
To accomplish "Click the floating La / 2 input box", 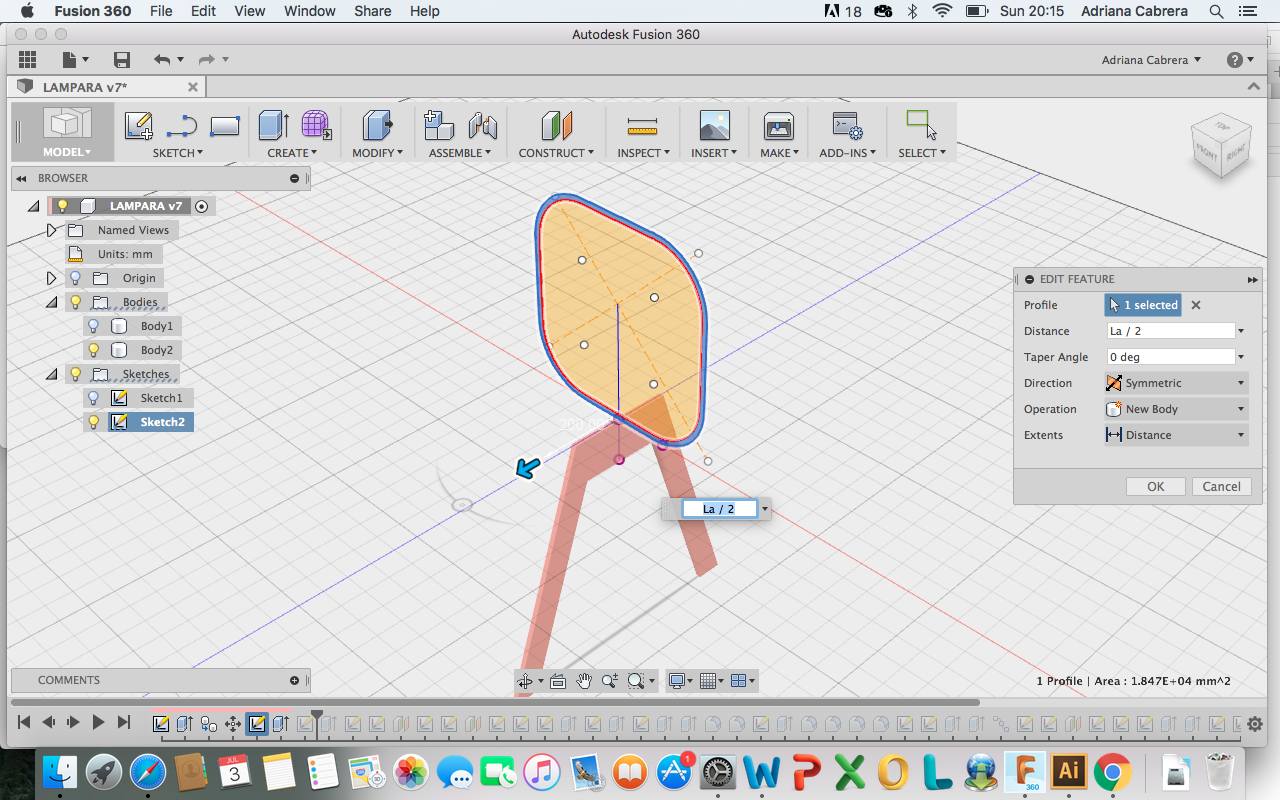I will (719, 509).
